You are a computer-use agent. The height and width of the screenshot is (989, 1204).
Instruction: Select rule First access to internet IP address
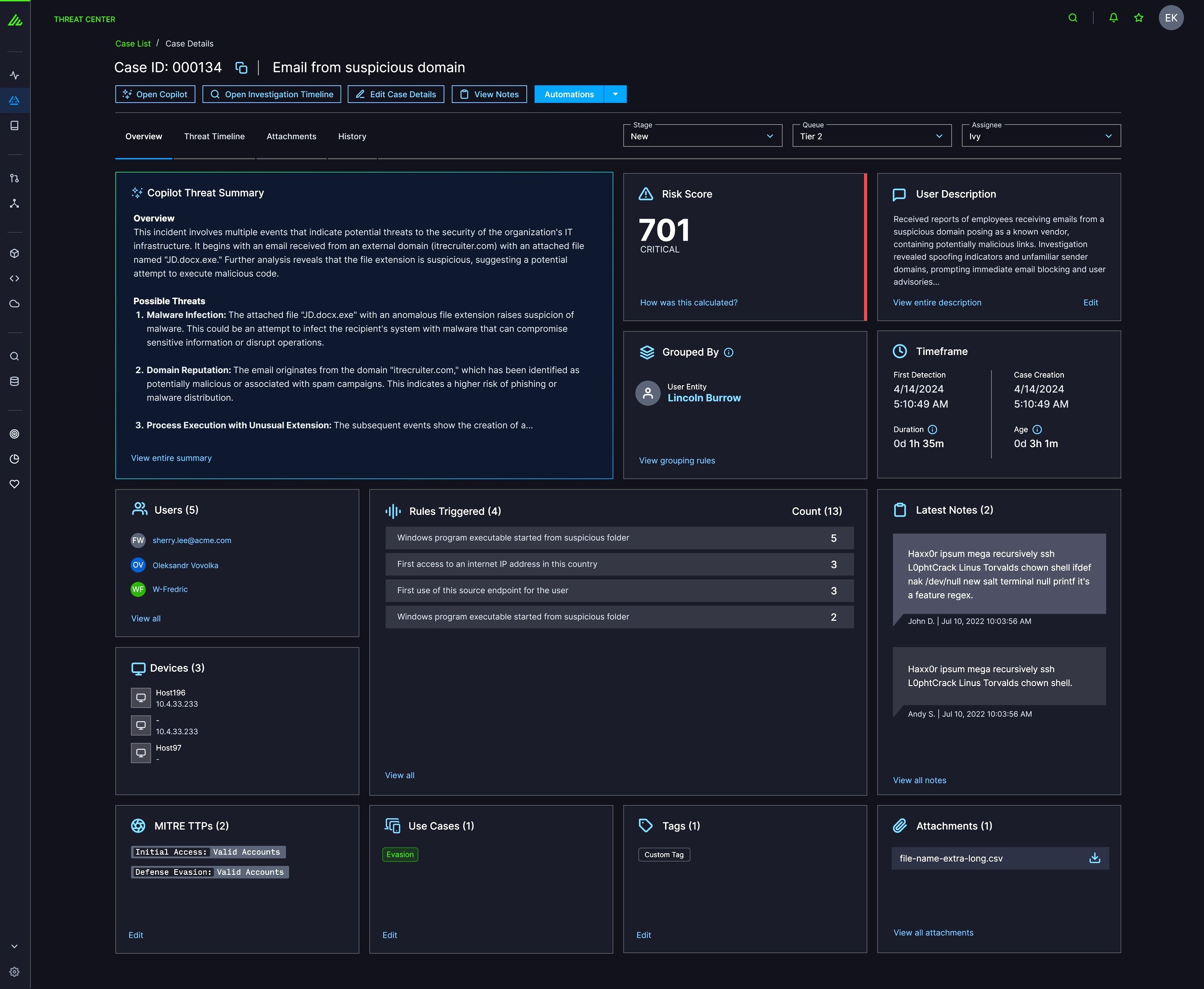(619, 565)
